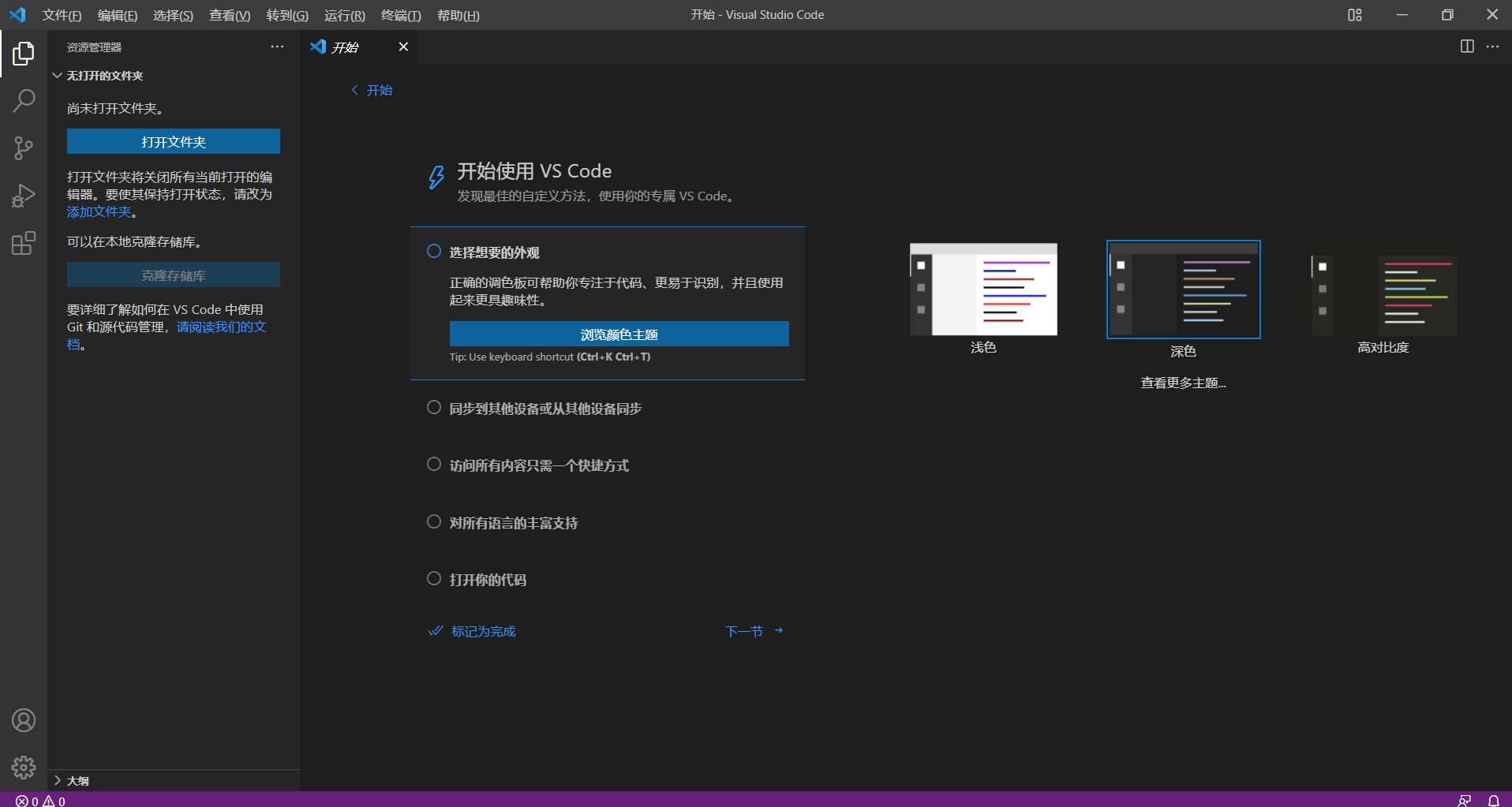This screenshot has width=1512, height=807.
Task: Choose the 高对比度 theme thumbnail
Action: 1383,295
